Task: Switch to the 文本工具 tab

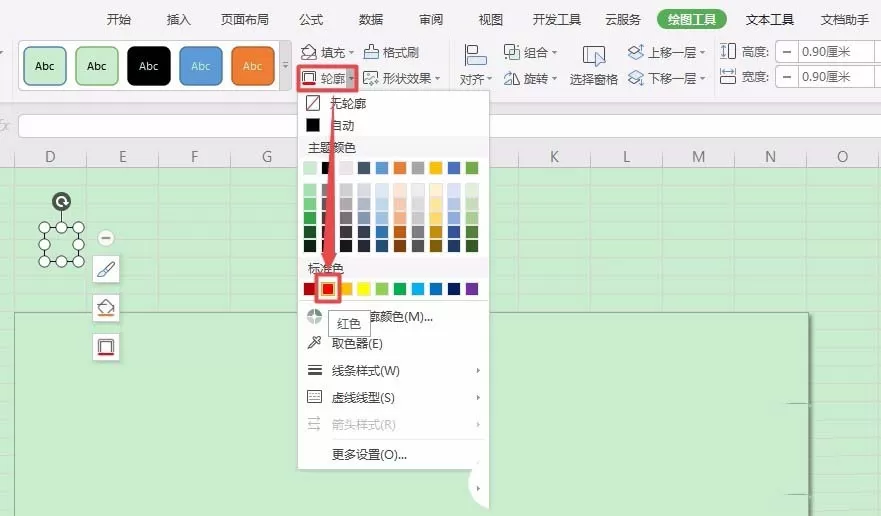Action: coord(769,20)
